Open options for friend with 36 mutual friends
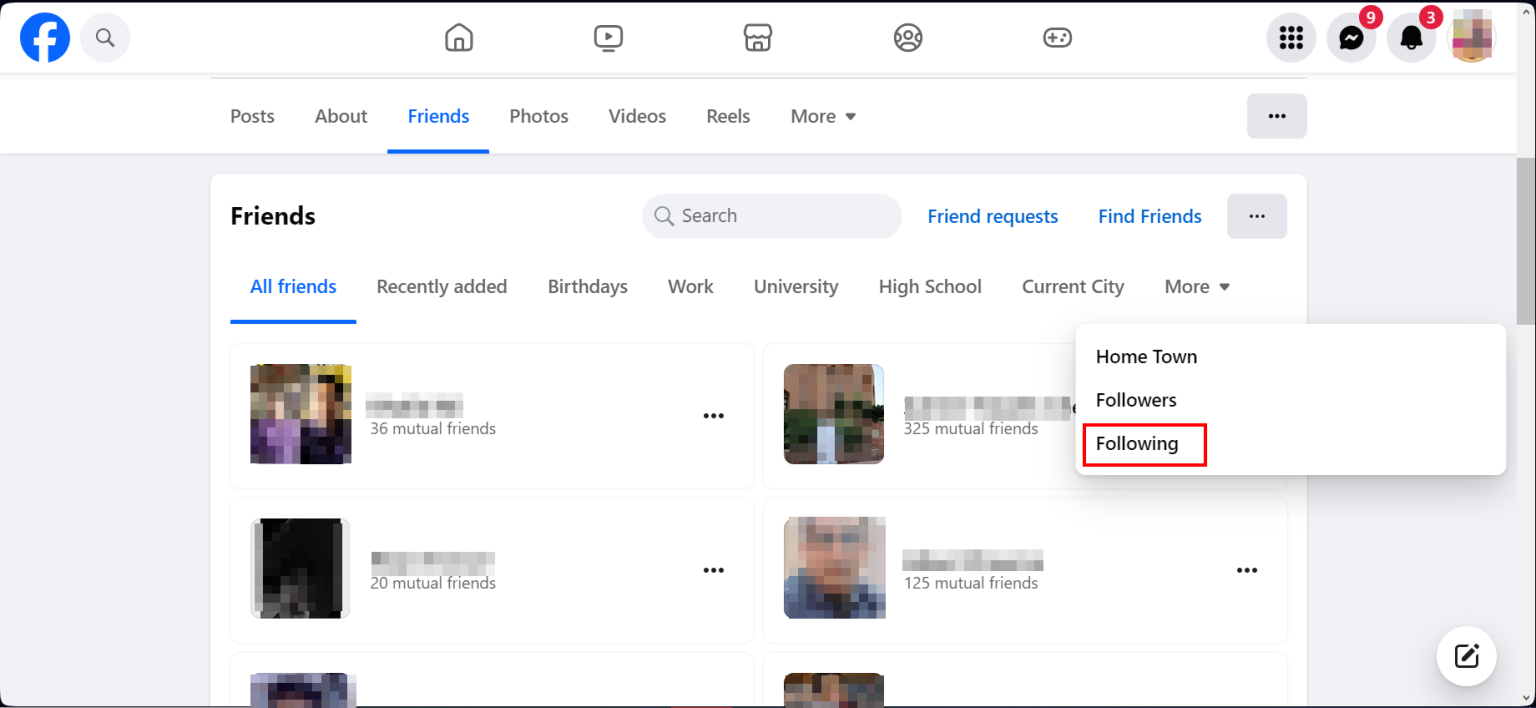 (x=713, y=416)
